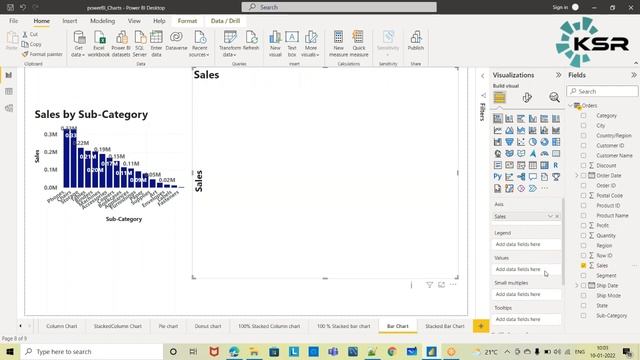Check the City field checkbox
The image size is (640, 360).
click(x=583, y=126)
